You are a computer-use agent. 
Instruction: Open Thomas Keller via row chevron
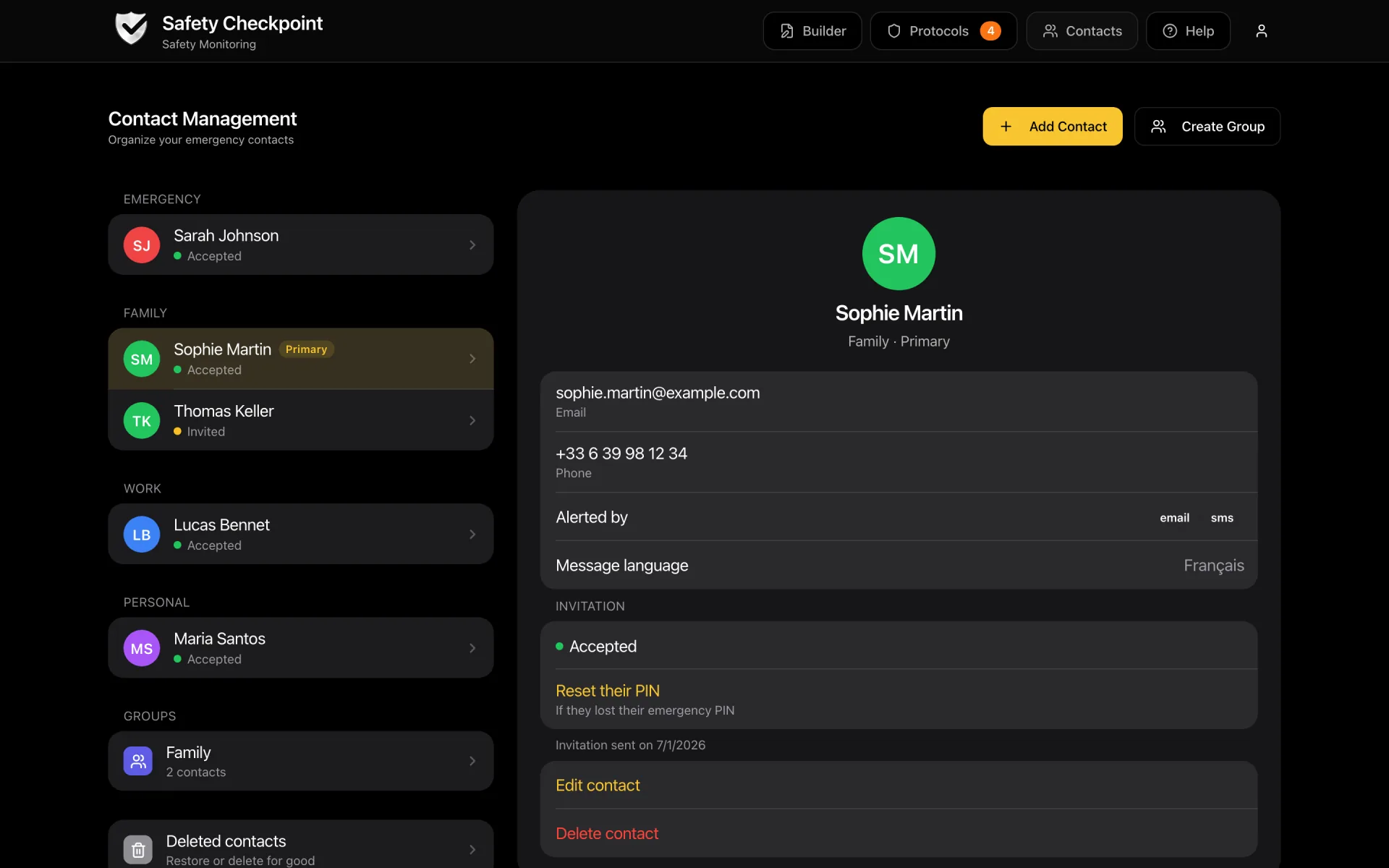(x=472, y=420)
